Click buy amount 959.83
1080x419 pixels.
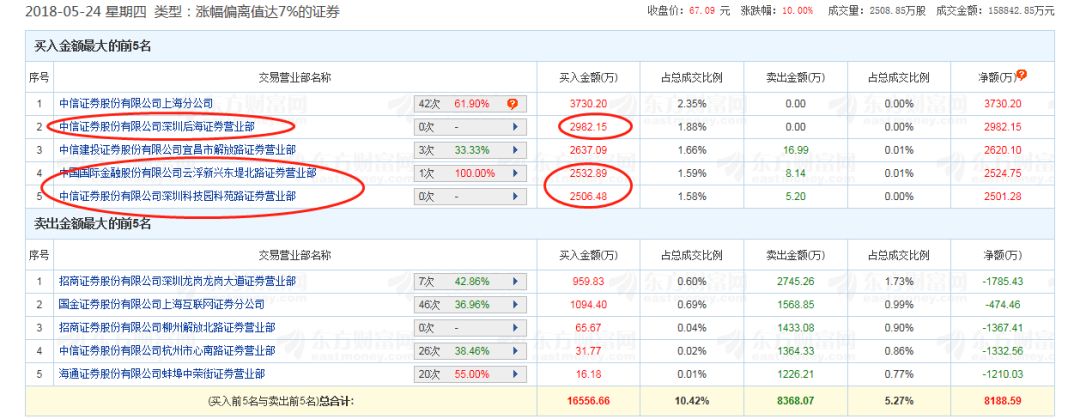click(x=588, y=281)
